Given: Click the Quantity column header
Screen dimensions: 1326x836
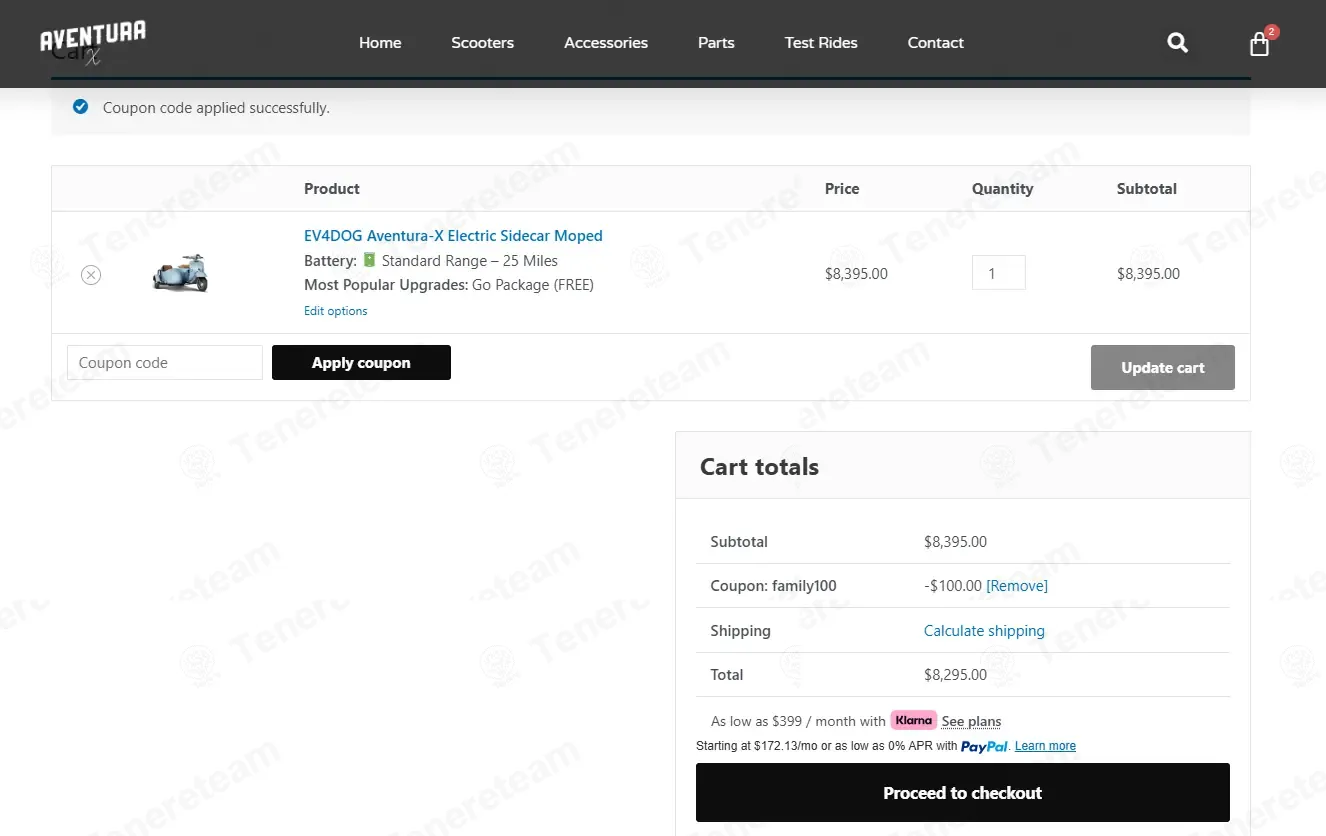Looking at the screenshot, I should (x=1002, y=189).
